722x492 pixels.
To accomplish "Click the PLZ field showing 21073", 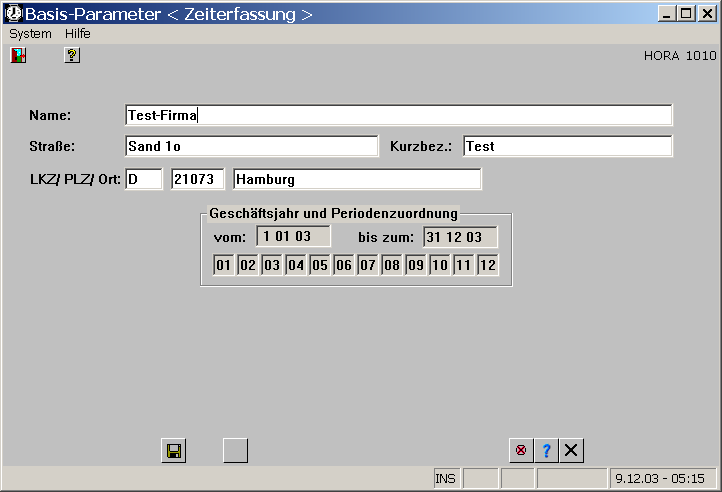I will pos(198,179).
